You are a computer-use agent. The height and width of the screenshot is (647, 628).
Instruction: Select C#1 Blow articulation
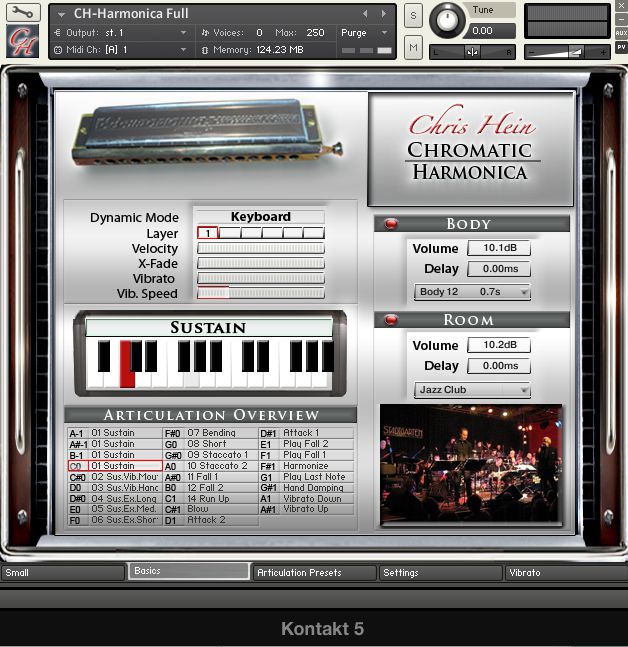(x=211, y=509)
